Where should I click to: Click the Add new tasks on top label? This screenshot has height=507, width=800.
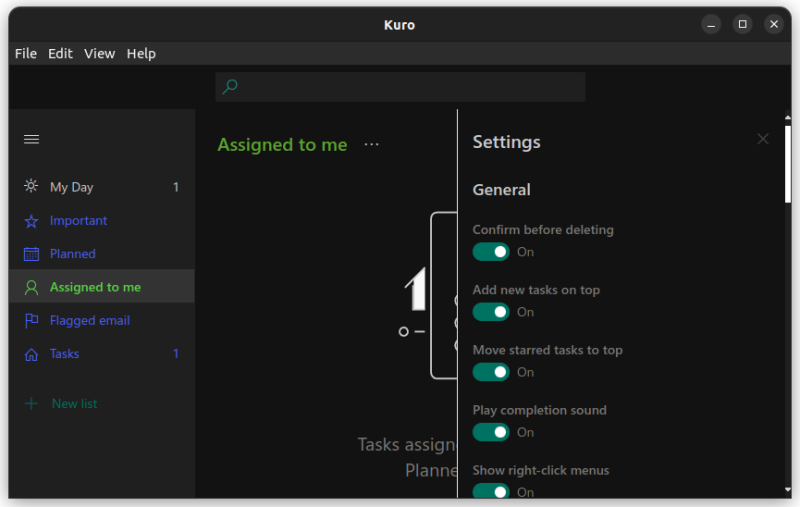(x=536, y=290)
